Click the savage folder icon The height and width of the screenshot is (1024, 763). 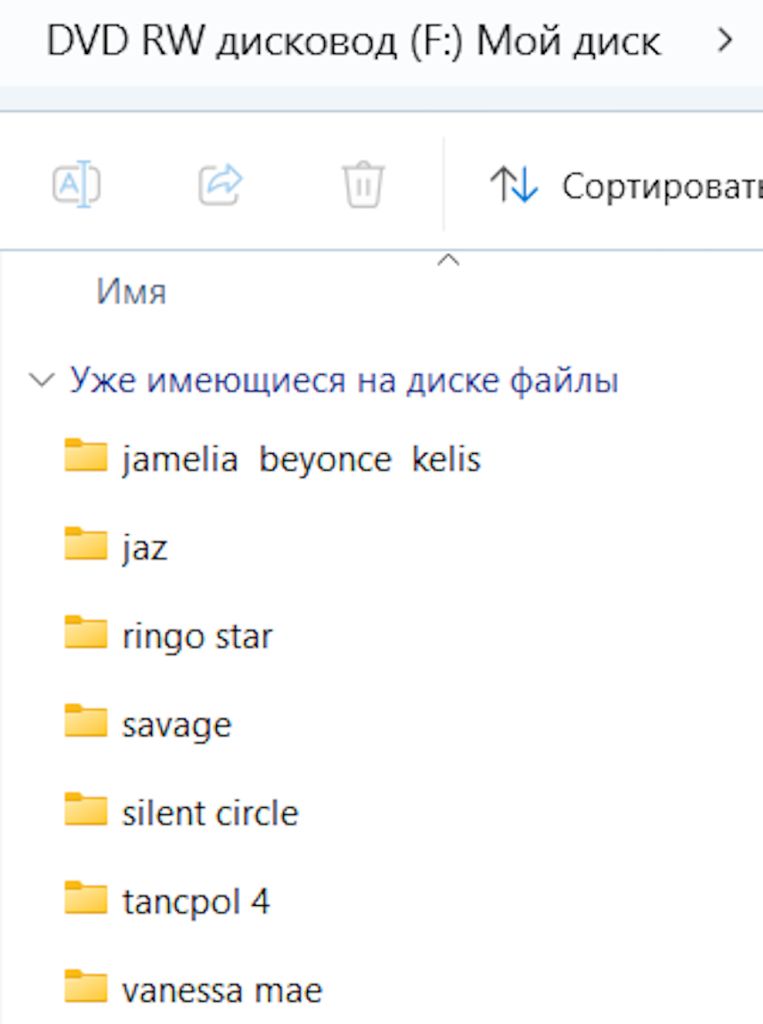[x=86, y=720]
